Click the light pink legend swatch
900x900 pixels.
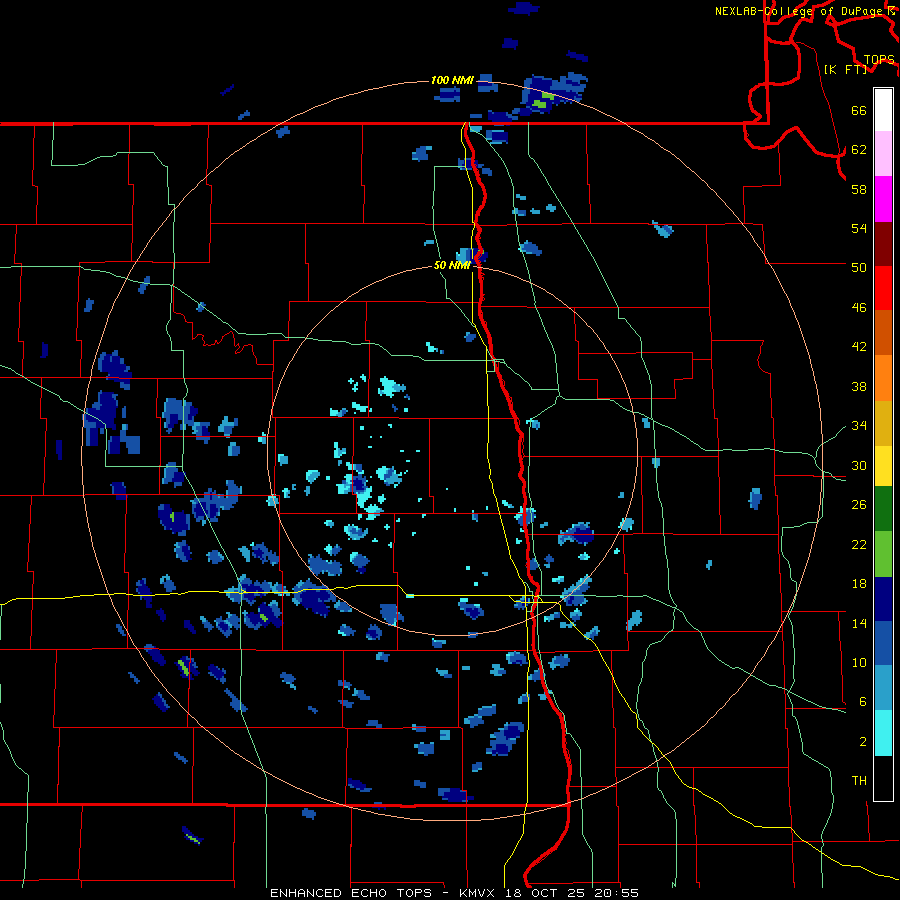pos(883,154)
